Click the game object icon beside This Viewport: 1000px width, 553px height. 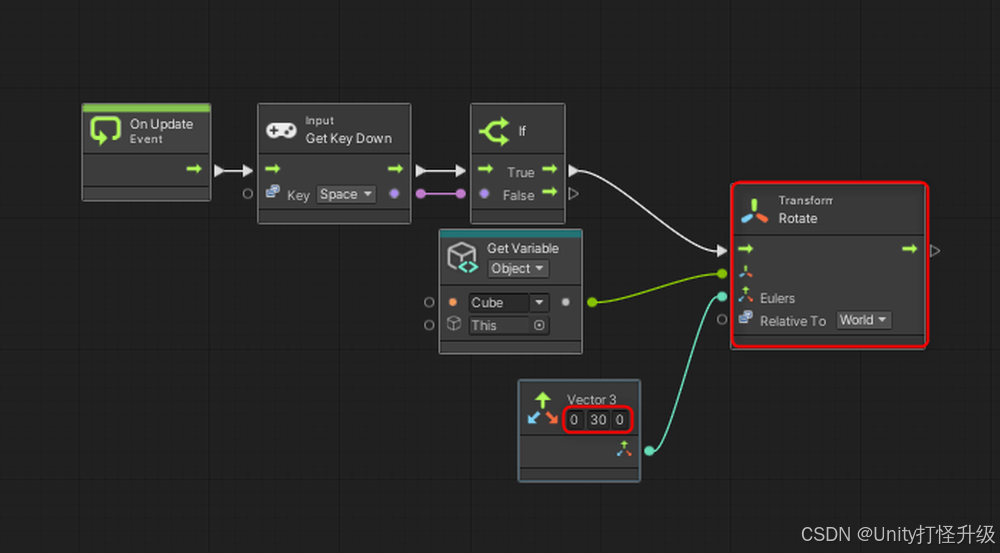(x=453, y=324)
